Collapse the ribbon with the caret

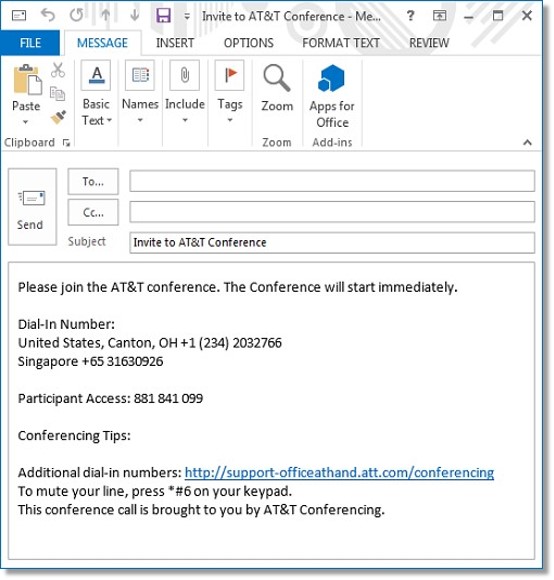(527, 142)
